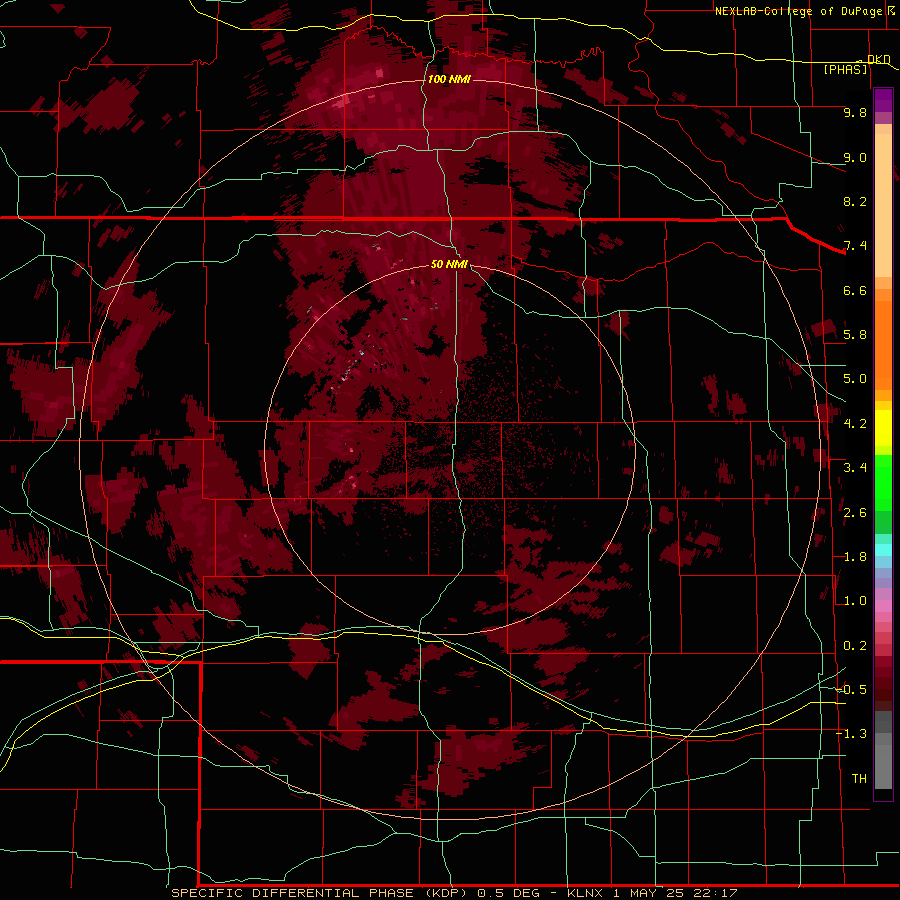Click the 22:17 timestamp in footer
Screen dimensions: 900x900
pos(716,893)
